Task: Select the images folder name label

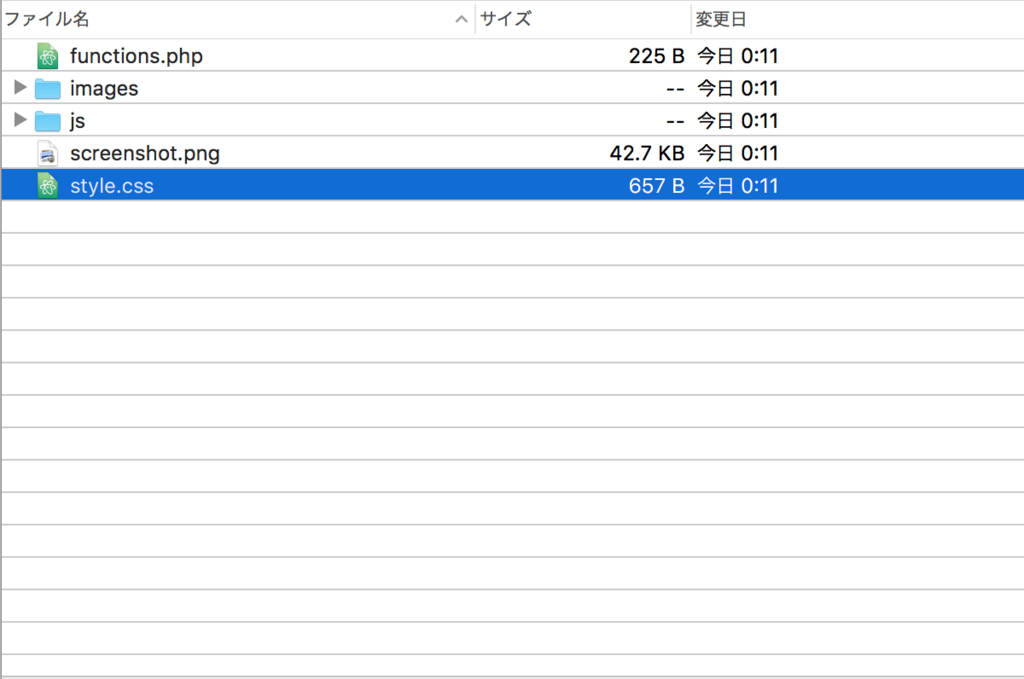Action: pos(103,88)
